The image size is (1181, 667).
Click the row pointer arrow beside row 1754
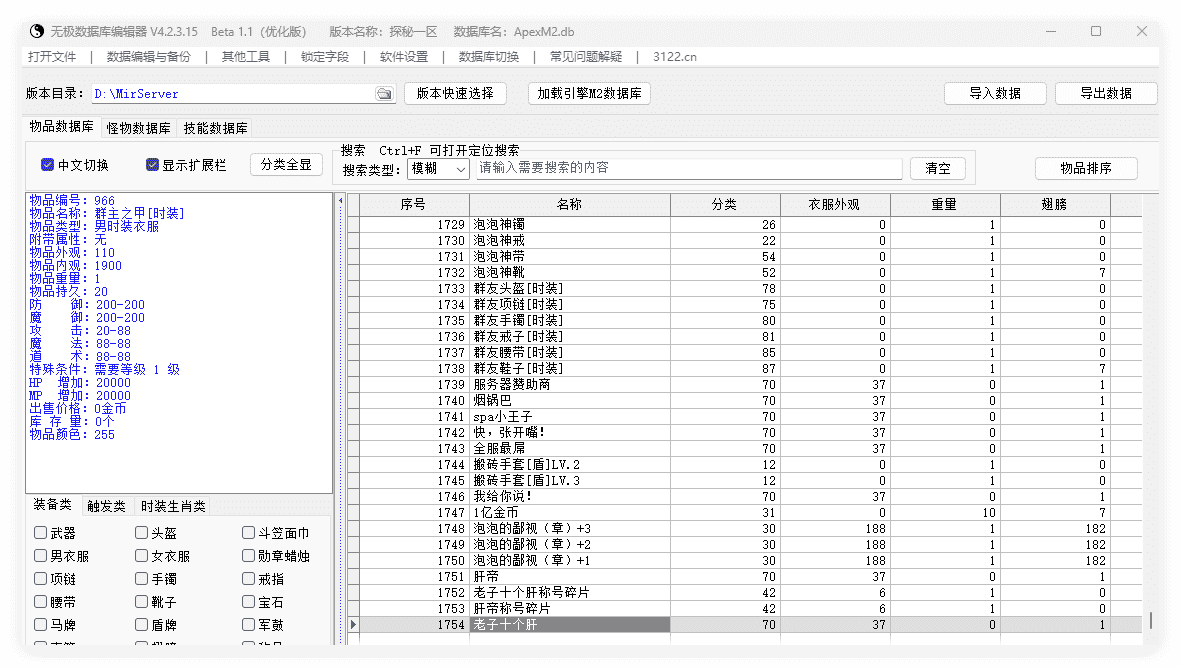pyautogui.click(x=353, y=625)
